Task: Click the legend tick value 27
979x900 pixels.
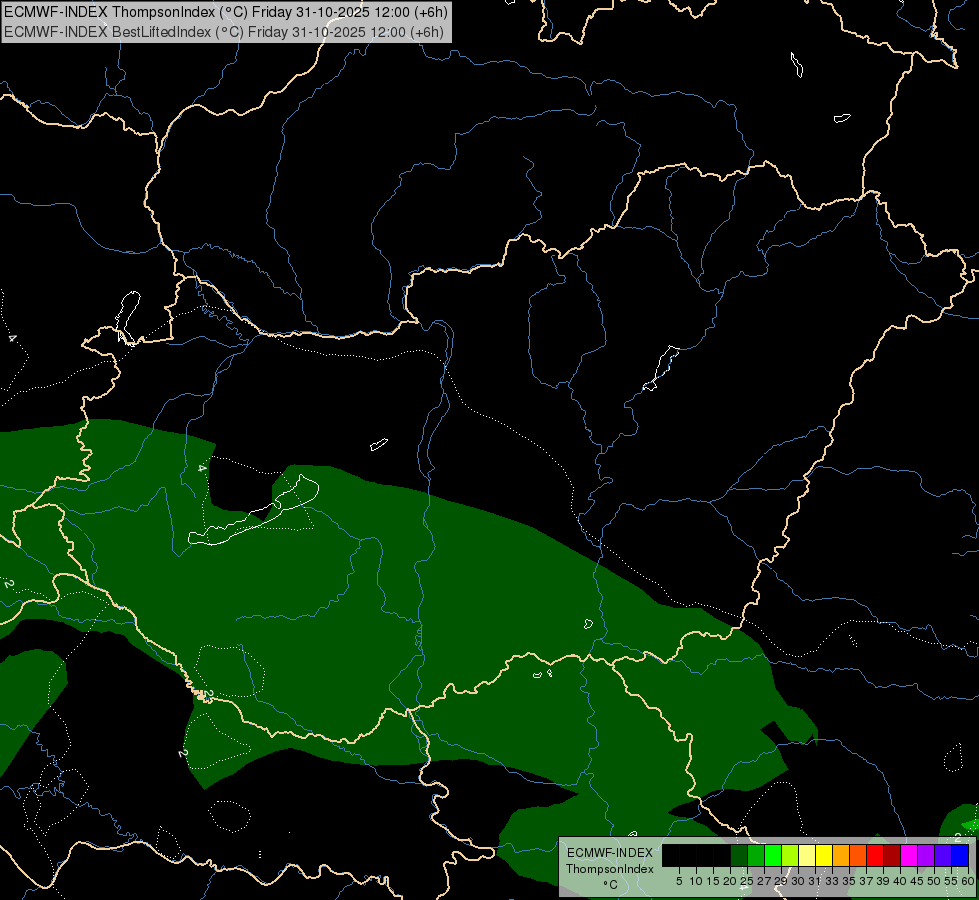Action: pos(764,881)
